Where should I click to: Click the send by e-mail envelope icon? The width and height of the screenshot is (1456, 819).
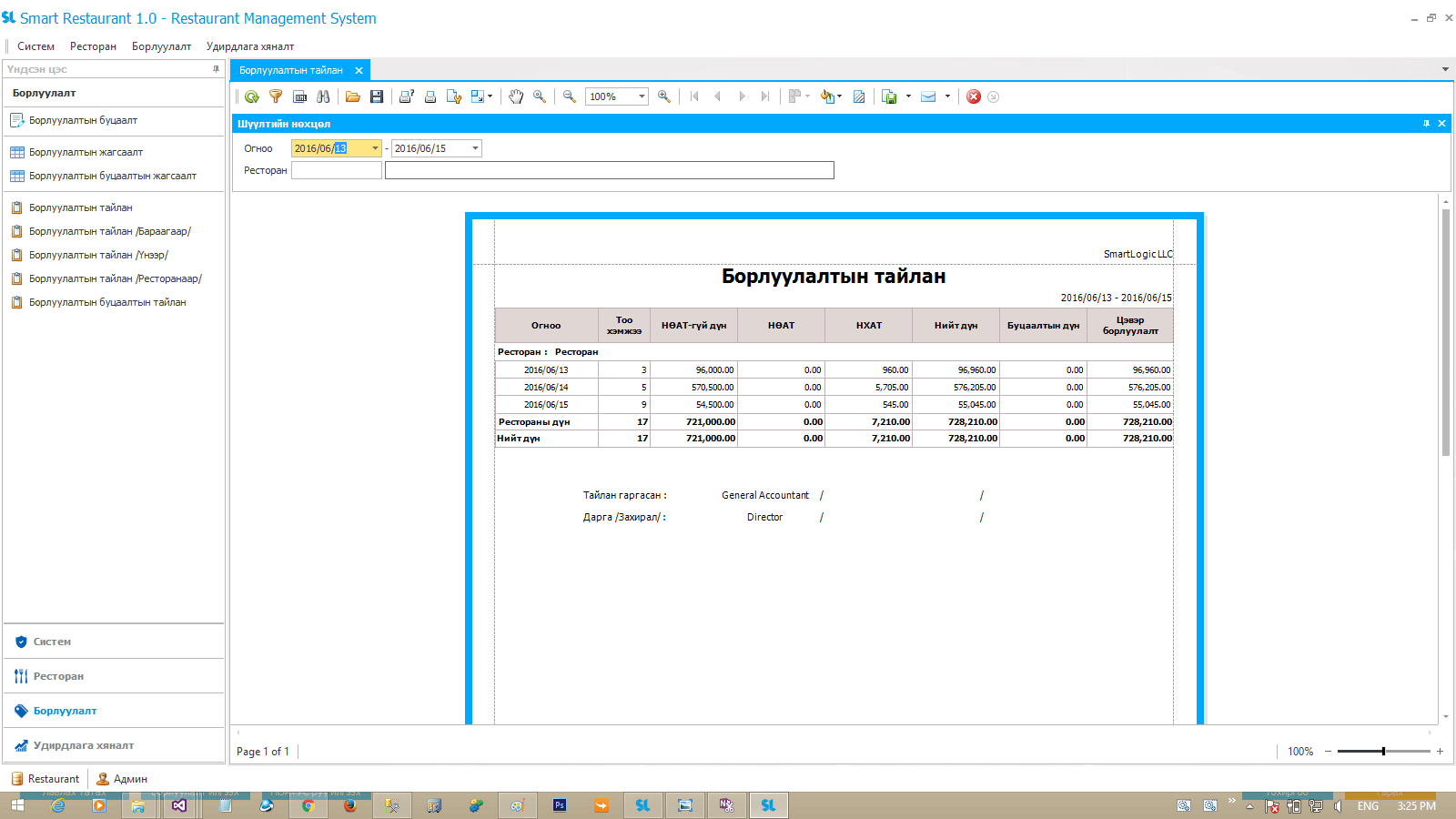pos(928,96)
